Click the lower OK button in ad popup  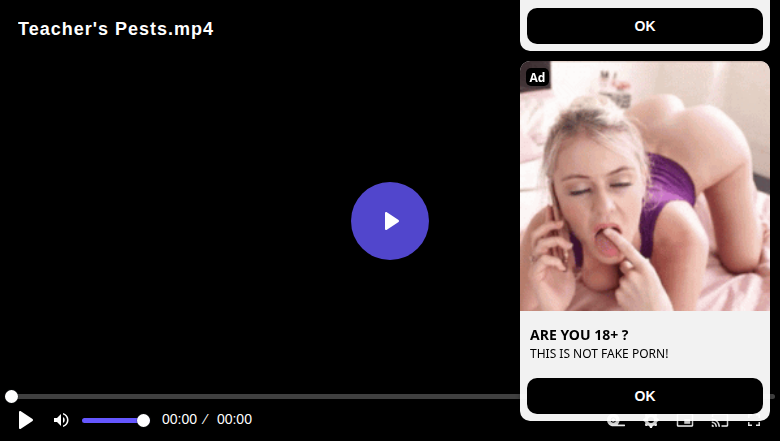point(645,396)
